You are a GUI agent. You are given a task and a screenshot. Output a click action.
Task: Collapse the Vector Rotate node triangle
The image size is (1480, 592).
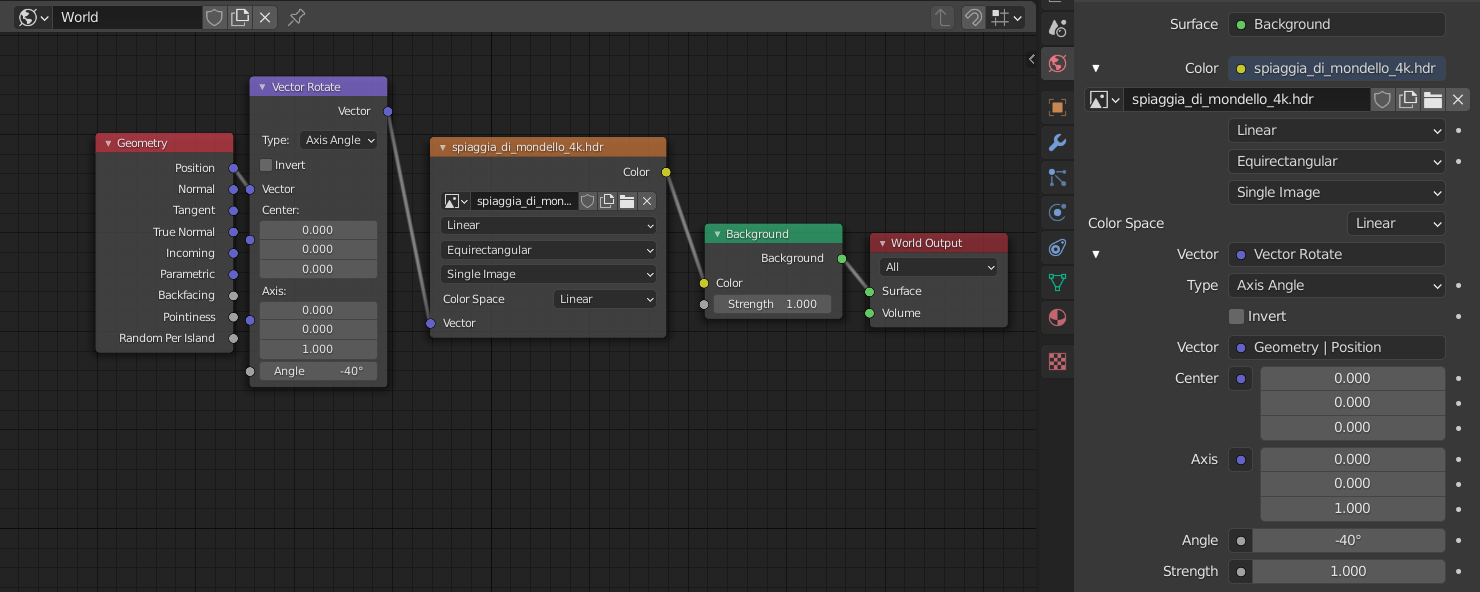point(262,87)
